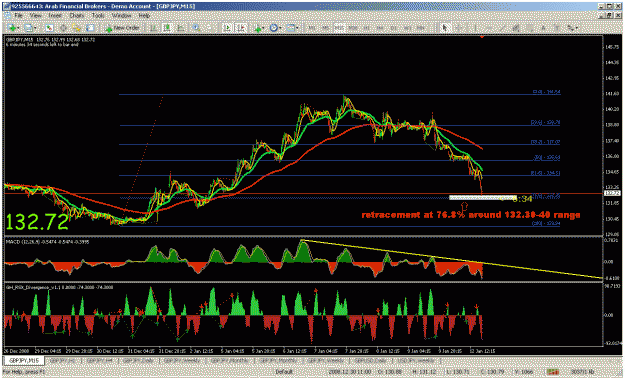
Task: Open the Insert menu
Action: 55,16
